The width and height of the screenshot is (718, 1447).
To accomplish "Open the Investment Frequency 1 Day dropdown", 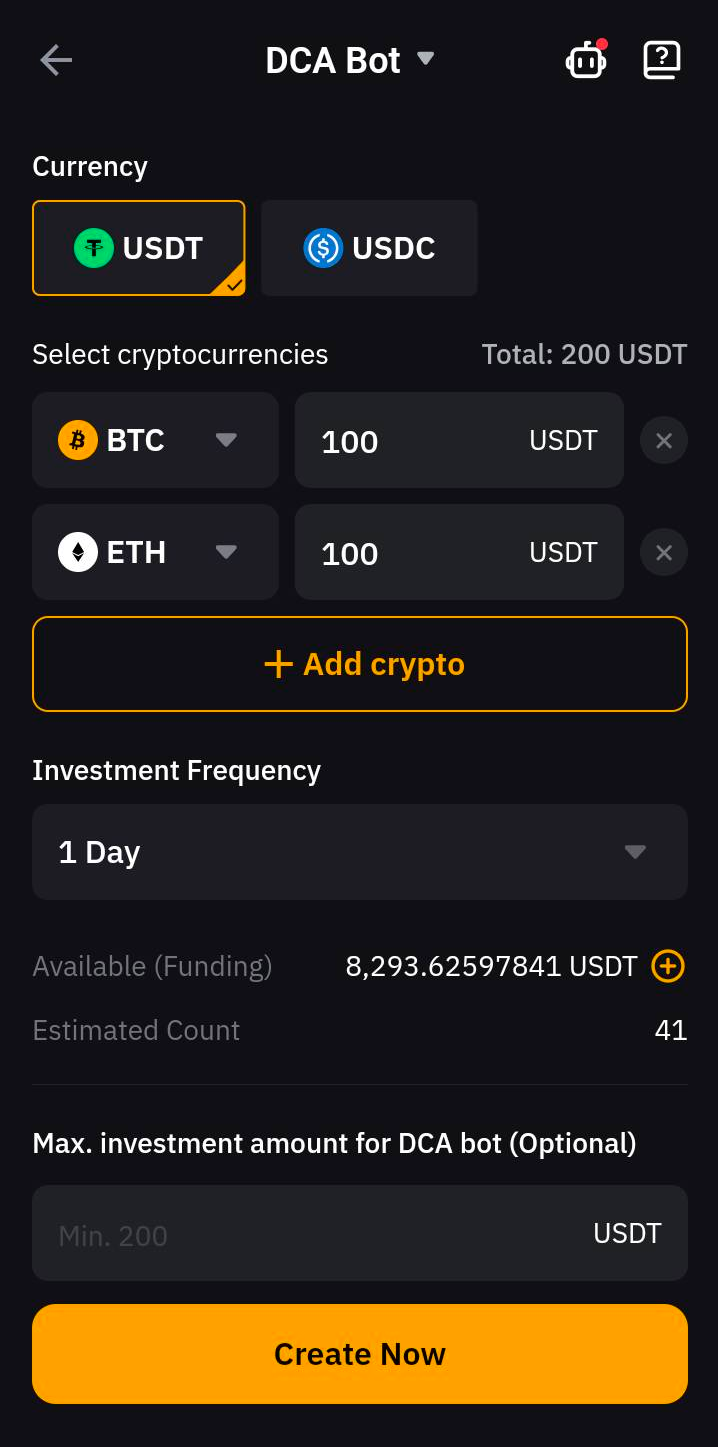I will point(360,852).
